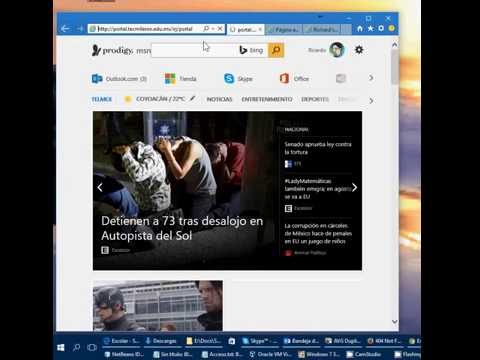Go to the browser Home icon
This screenshot has width=480, height=360.
[x=360, y=29]
